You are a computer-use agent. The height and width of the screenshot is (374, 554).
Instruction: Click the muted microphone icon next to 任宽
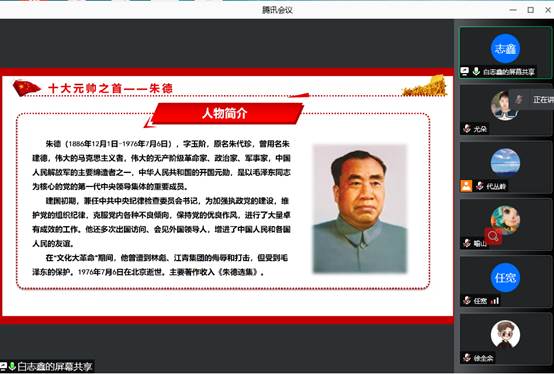[x=467, y=301]
